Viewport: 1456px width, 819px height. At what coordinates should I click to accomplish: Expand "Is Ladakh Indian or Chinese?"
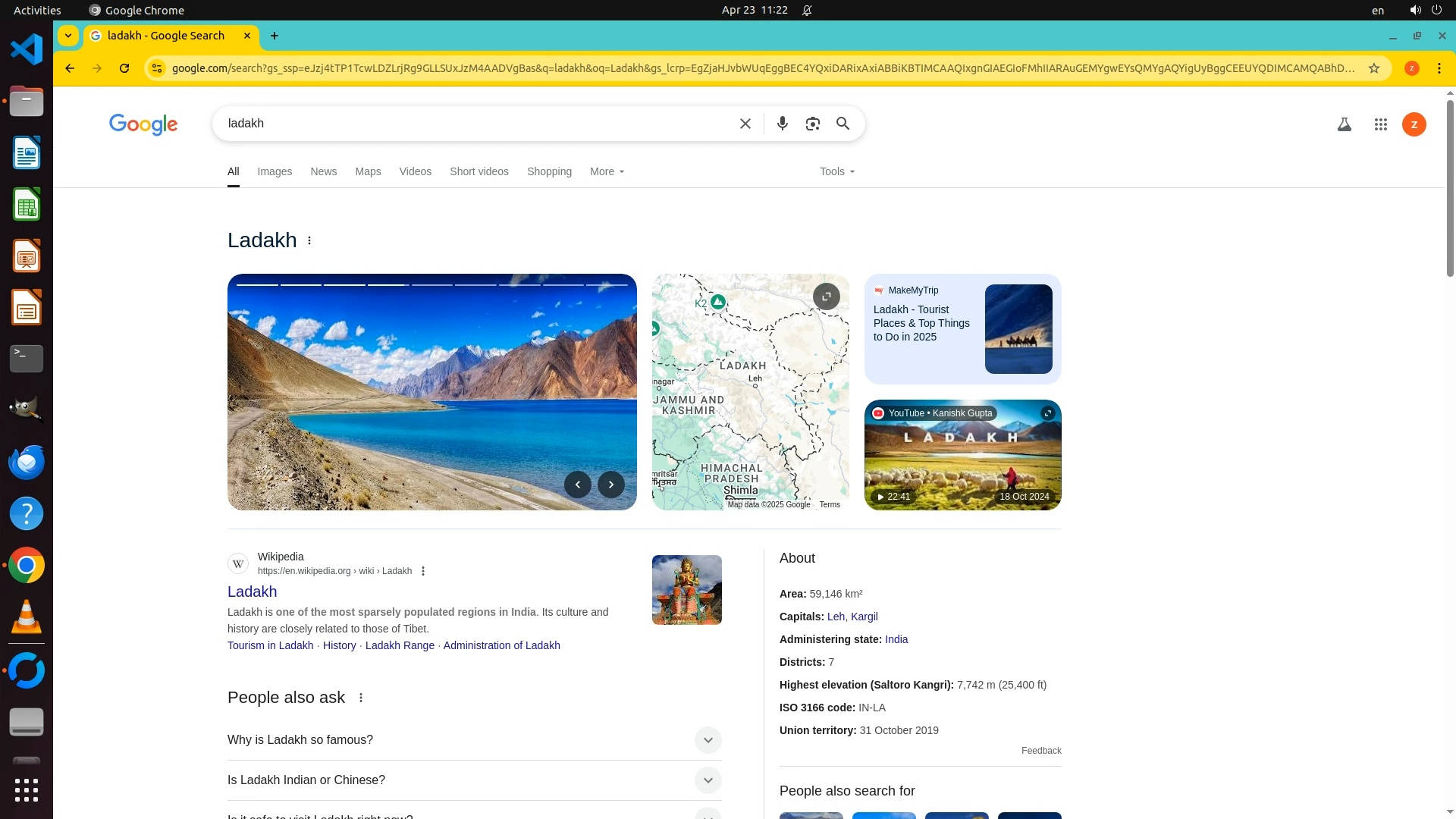[707, 780]
